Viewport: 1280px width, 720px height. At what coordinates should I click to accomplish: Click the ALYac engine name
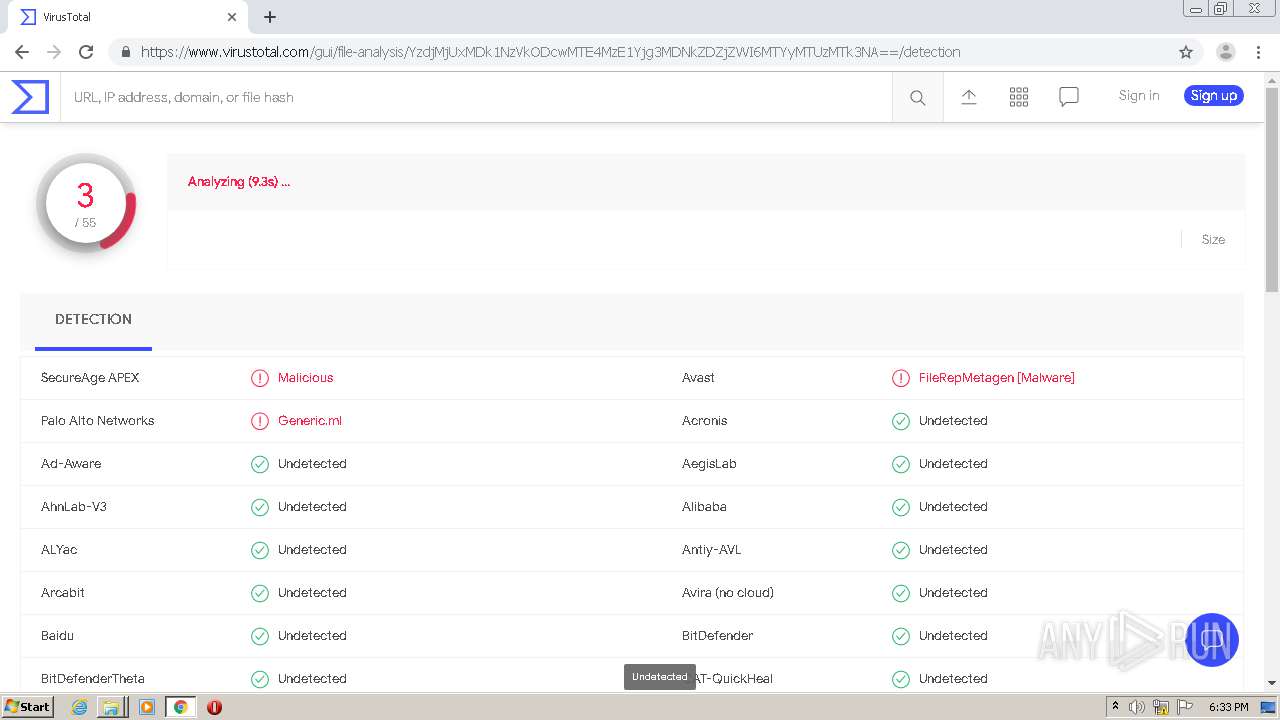click(59, 550)
